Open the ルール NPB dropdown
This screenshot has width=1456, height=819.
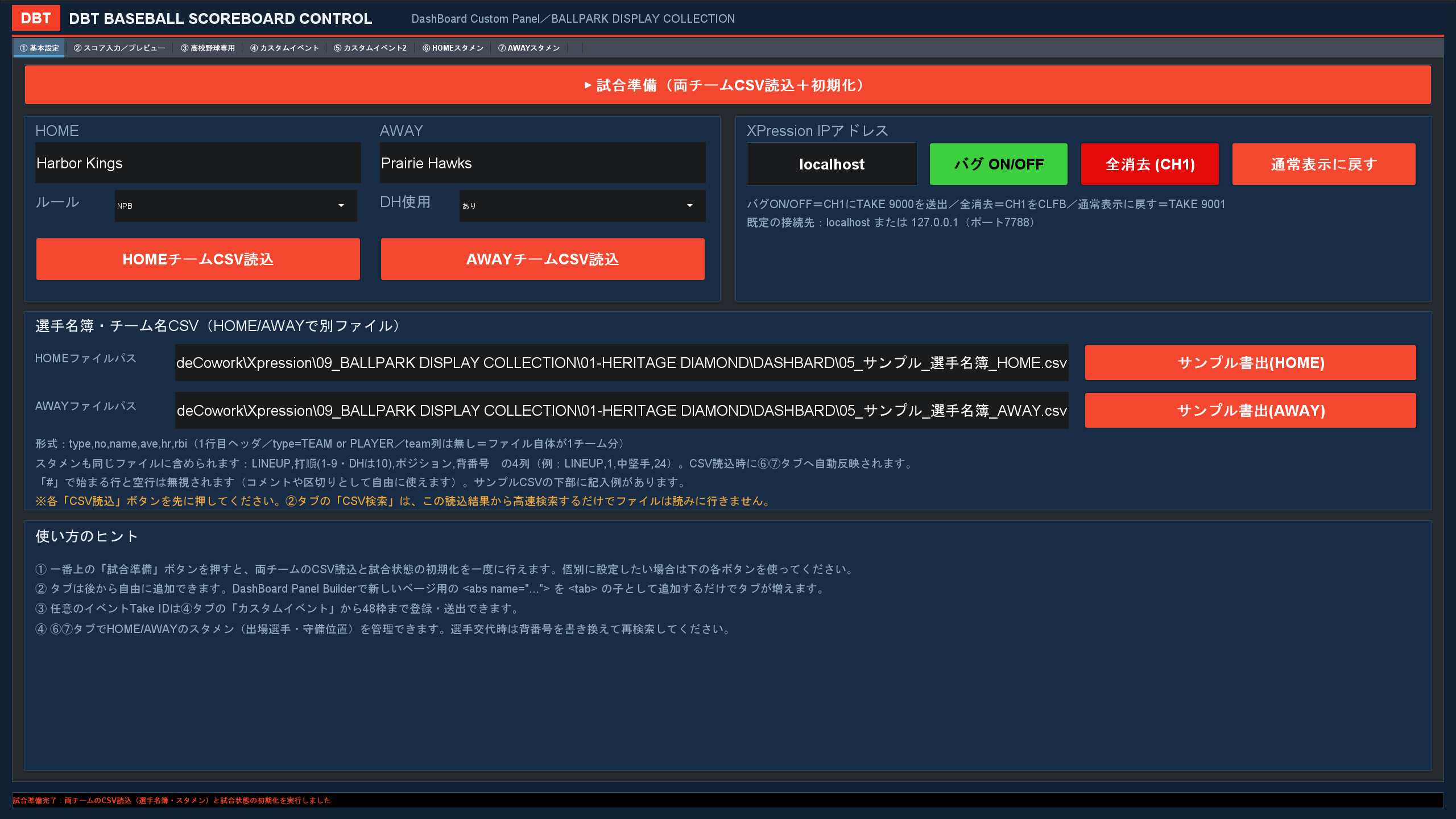pos(235,206)
